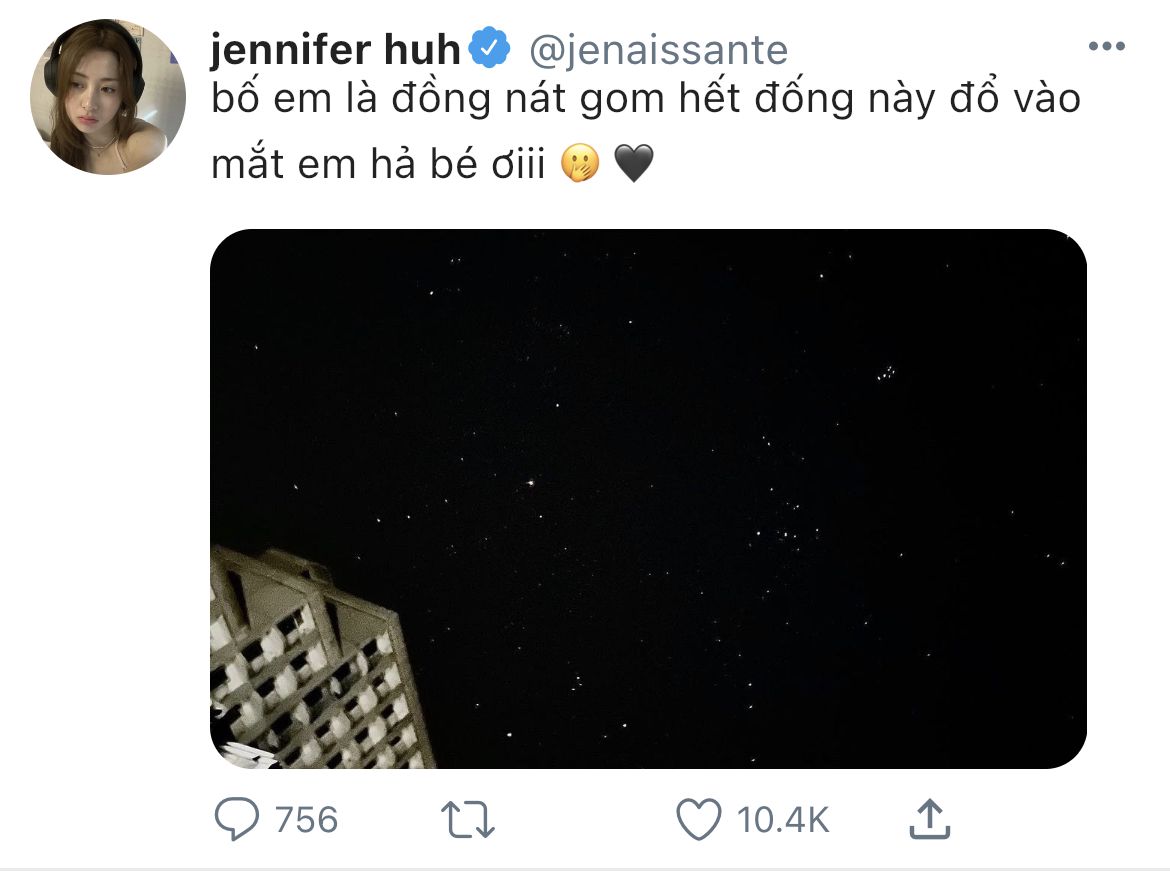1170x873 pixels.
Task: Click the first line of tweet text
Action: [x=645, y=101]
